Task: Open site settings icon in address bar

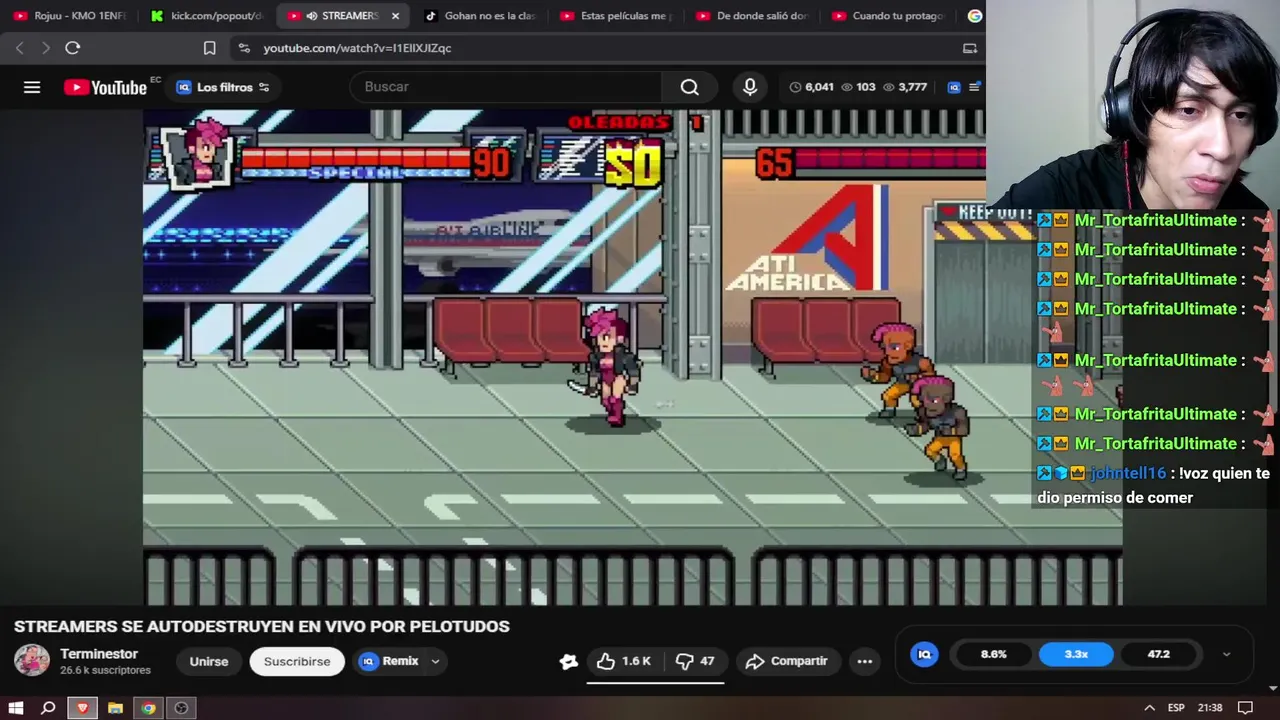Action: click(244, 48)
